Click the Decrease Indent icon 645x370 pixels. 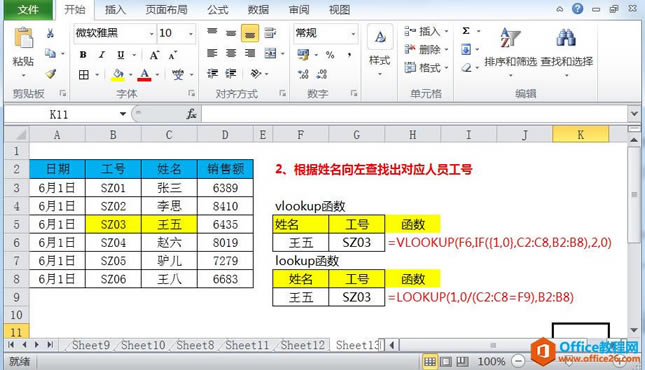click(x=212, y=74)
